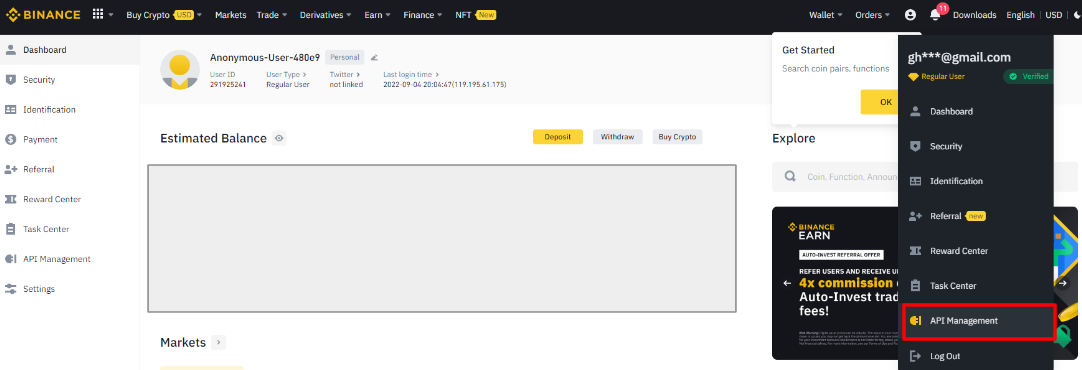Click Log Out icon in account dropdown
This screenshot has height=370, width=1082.
tap(916, 356)
